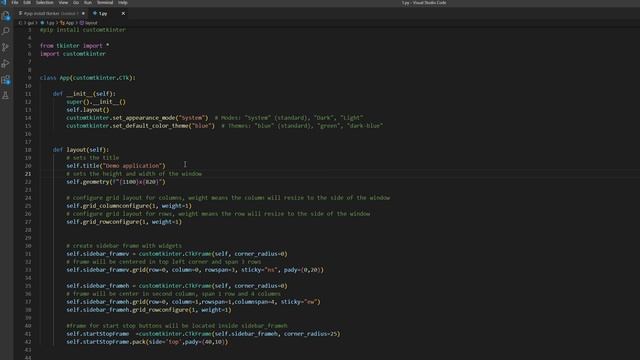The height and width of the screenshot is (360, 640).
Task: Select 1.py in the breadcrumb path
Action: 48,23
